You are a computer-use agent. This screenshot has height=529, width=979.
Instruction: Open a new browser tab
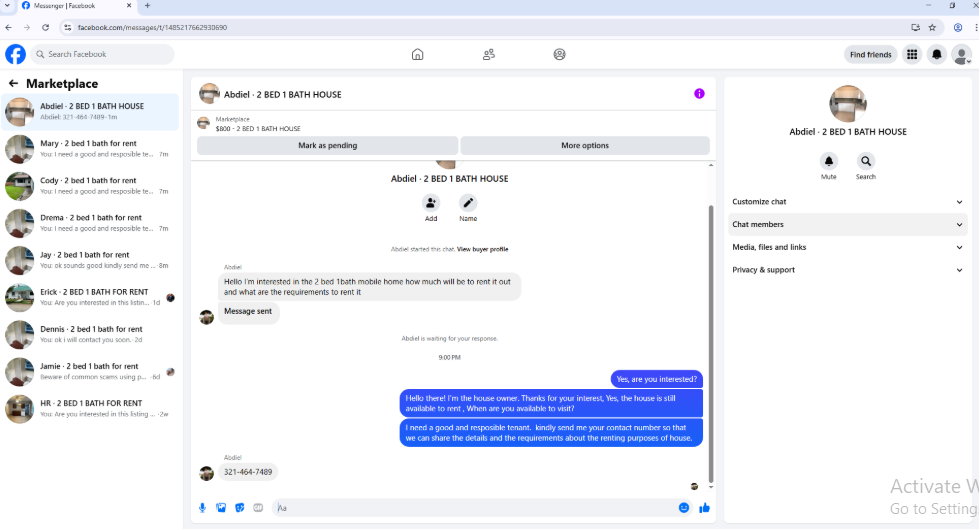pos(147,6)
